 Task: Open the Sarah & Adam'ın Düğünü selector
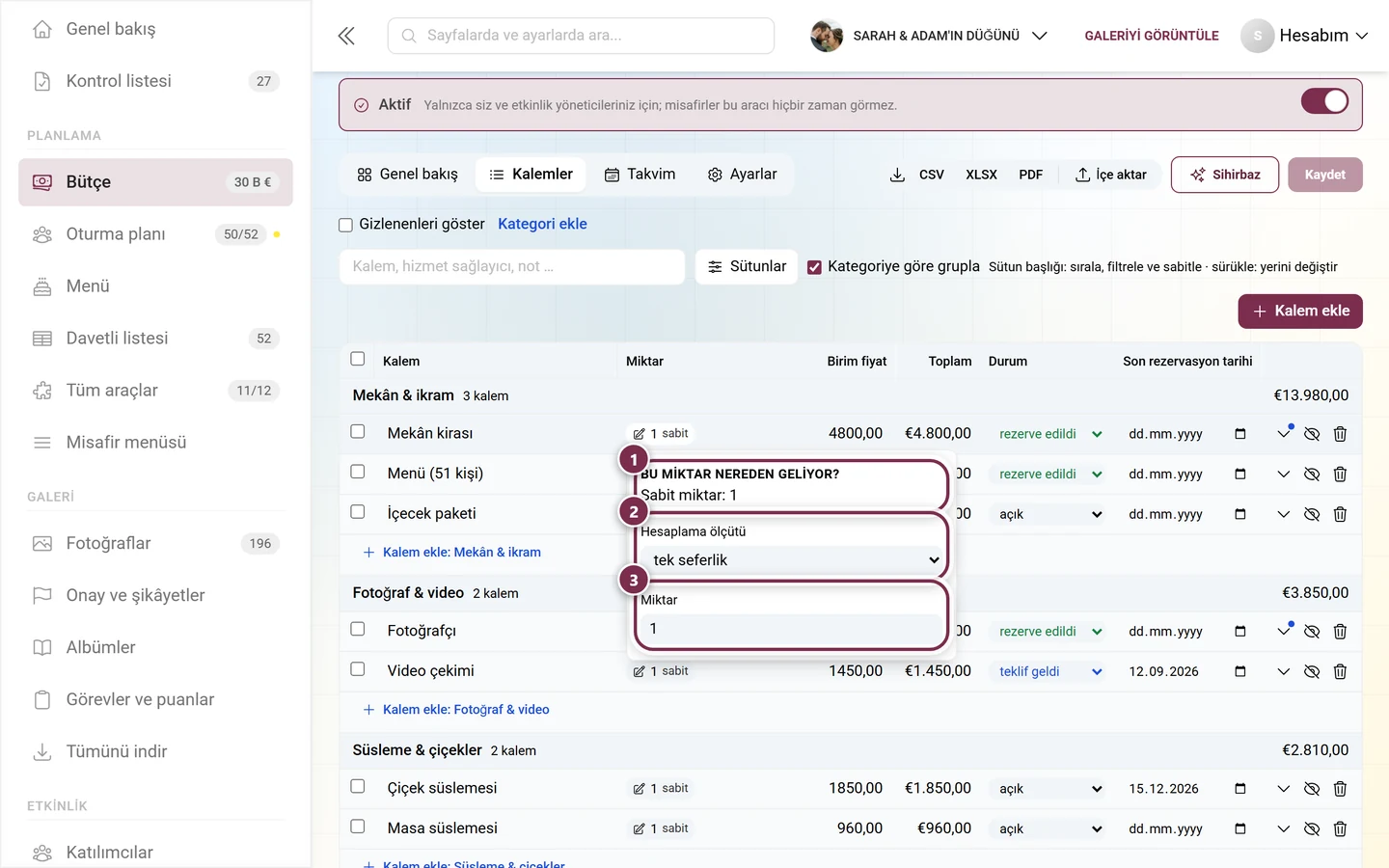point(929,36)
